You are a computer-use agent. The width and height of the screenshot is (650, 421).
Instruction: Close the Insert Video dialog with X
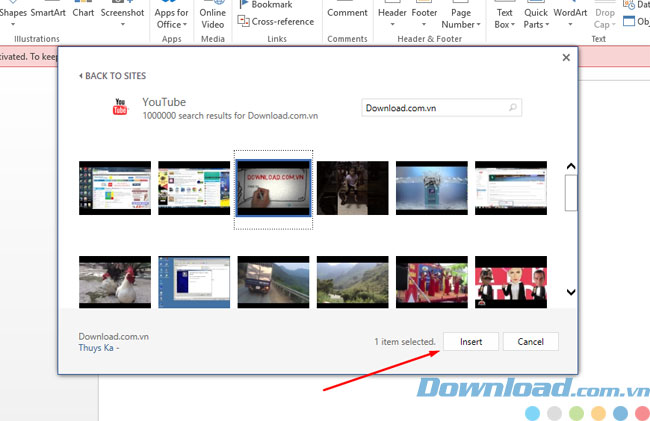(566, 58)
